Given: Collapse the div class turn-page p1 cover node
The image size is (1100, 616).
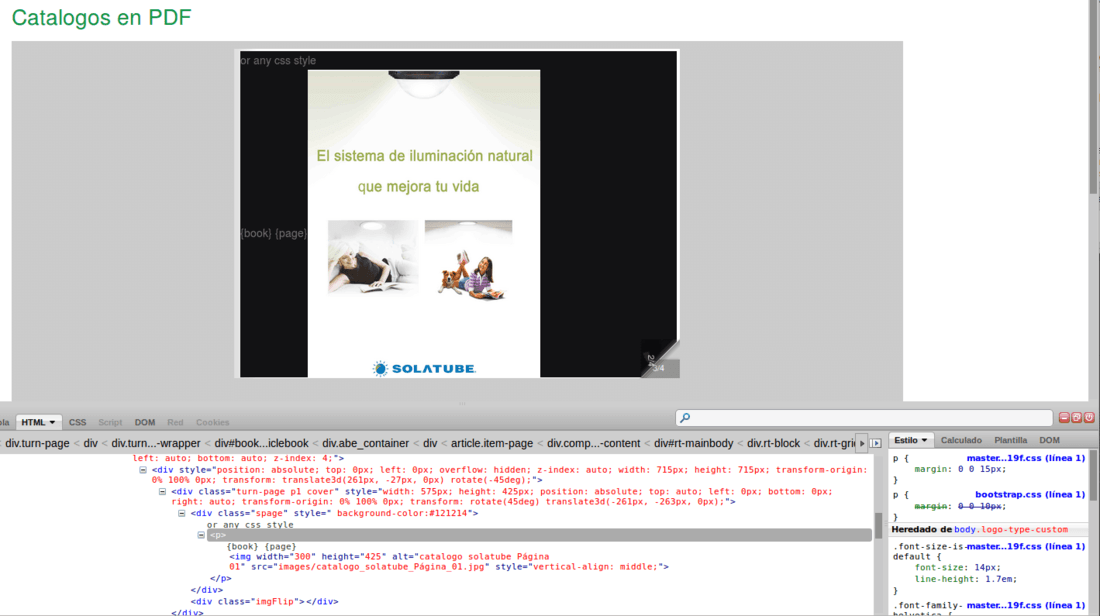Looking at the screenshot, I should [x=162, y=492].
